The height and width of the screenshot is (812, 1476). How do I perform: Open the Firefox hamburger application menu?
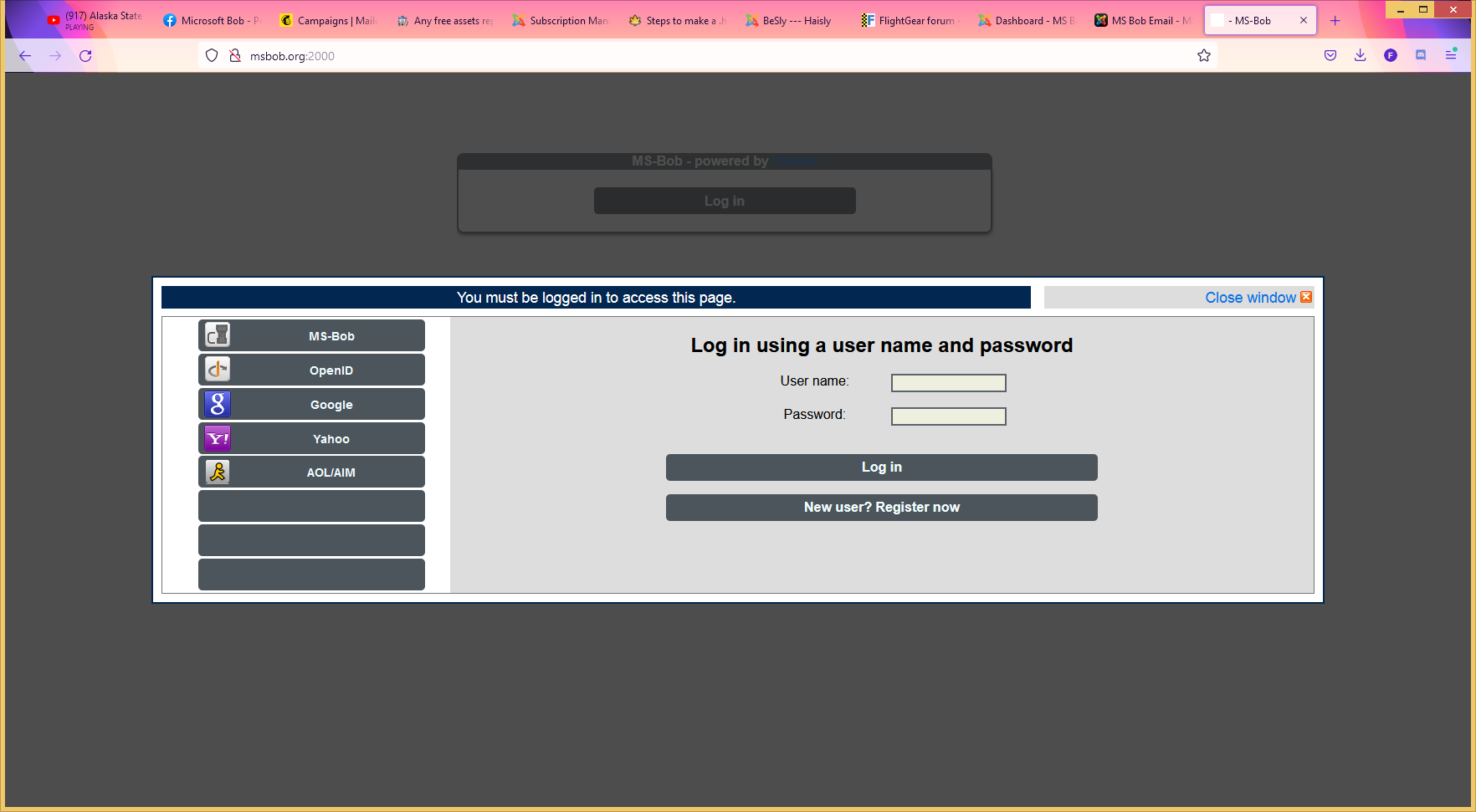tap(1451, 56)
